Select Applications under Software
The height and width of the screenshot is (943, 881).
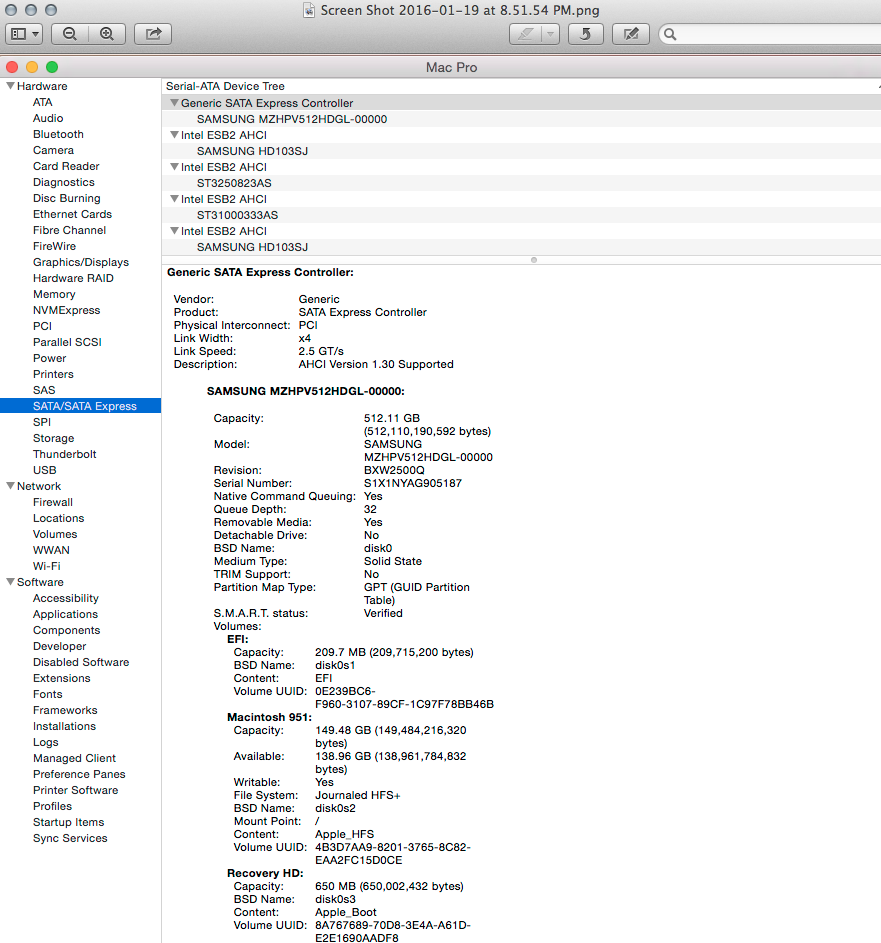pos(66,615)
